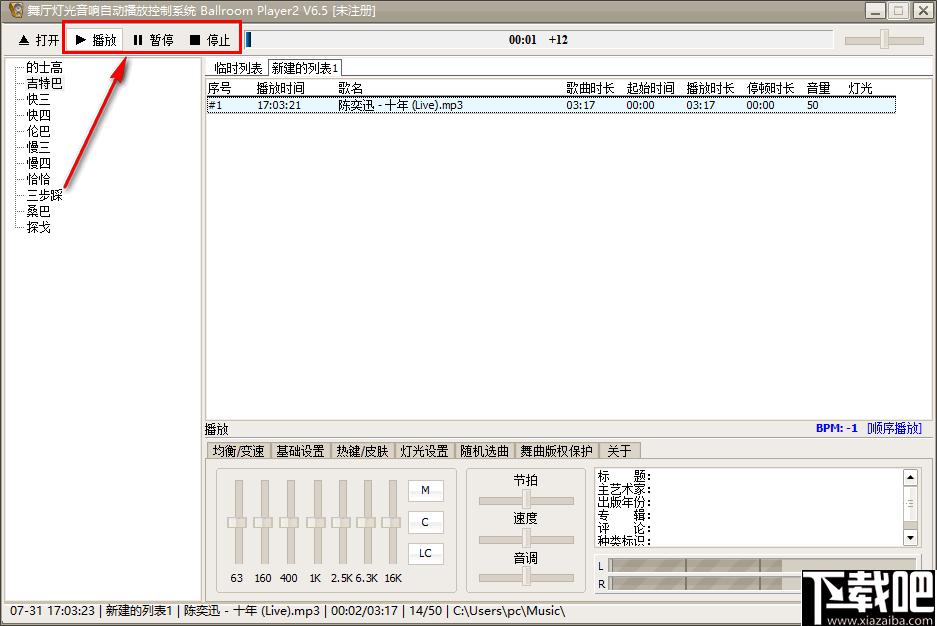Adjust the 音调 (pitch) slider
The height and width of the screenshot is (626, 937).
pyautogui.click(x=526, y=577)
